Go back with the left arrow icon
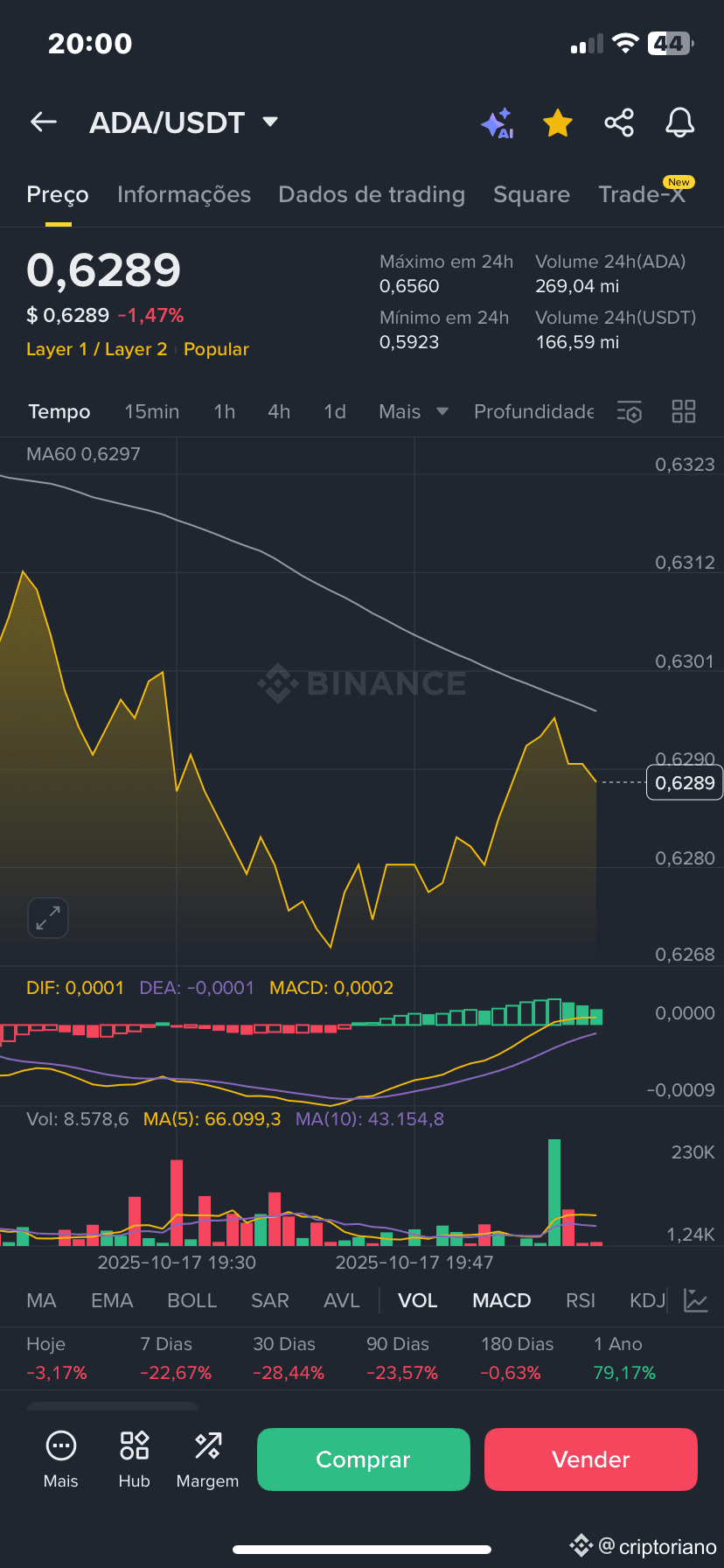 44,122
